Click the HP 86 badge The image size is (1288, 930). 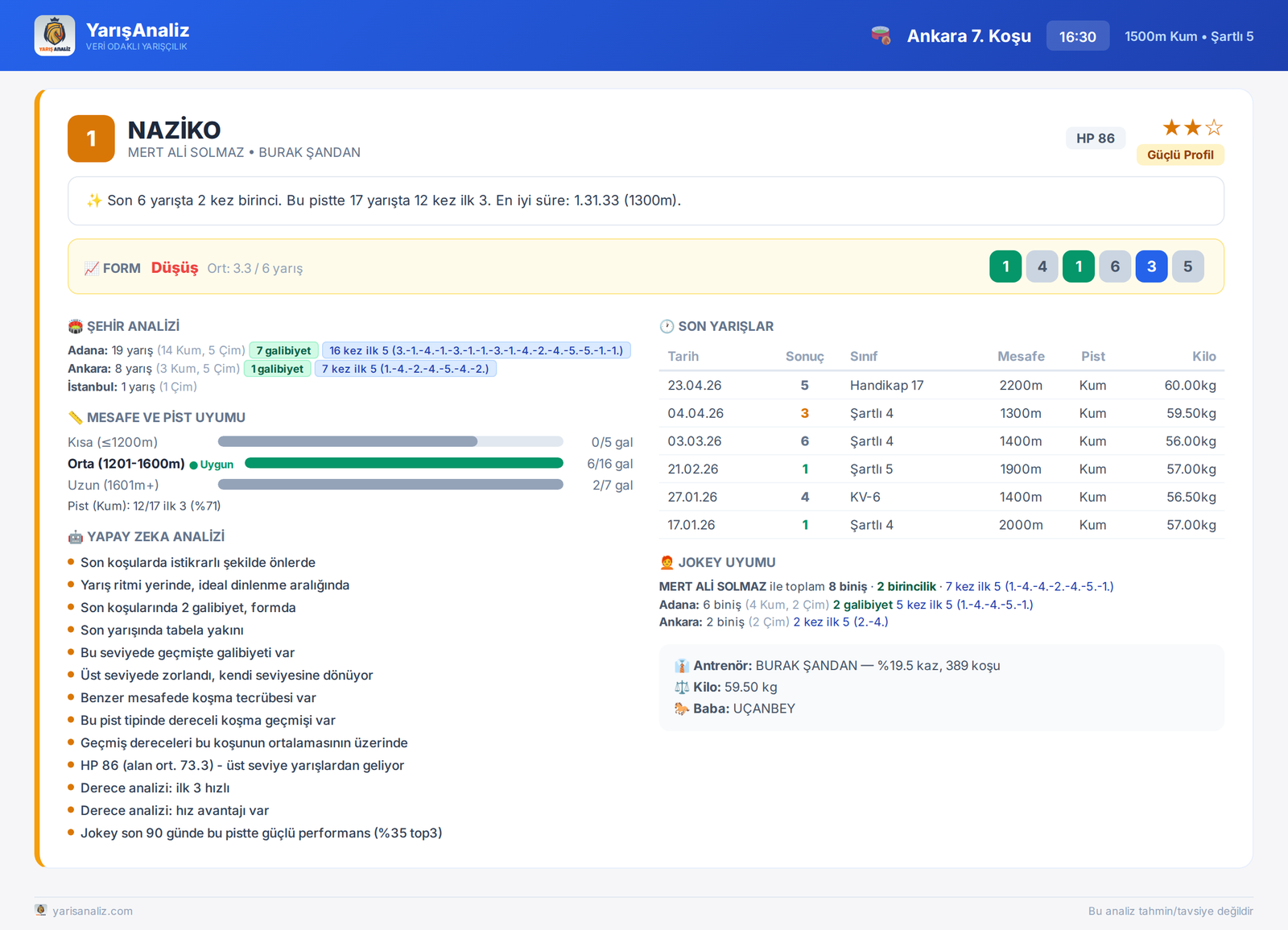pos(1096,138)
